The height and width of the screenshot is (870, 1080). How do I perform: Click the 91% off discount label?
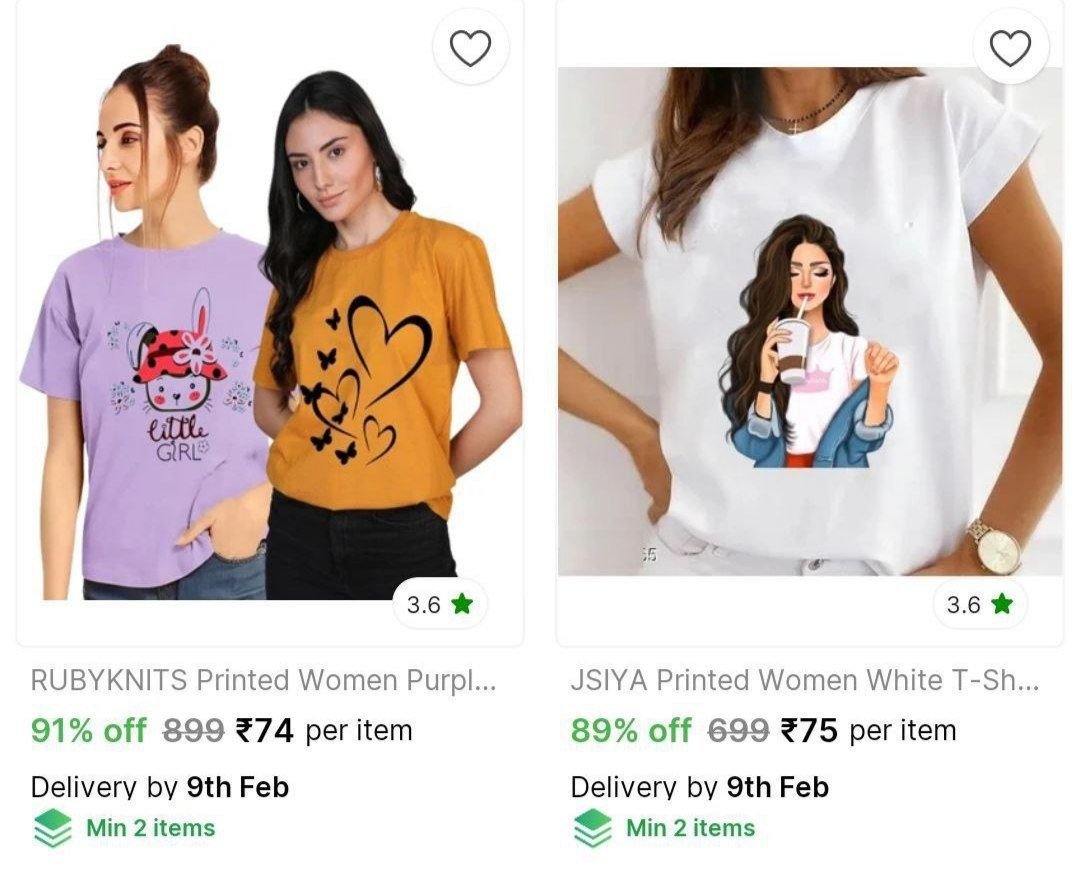[89, 730]
